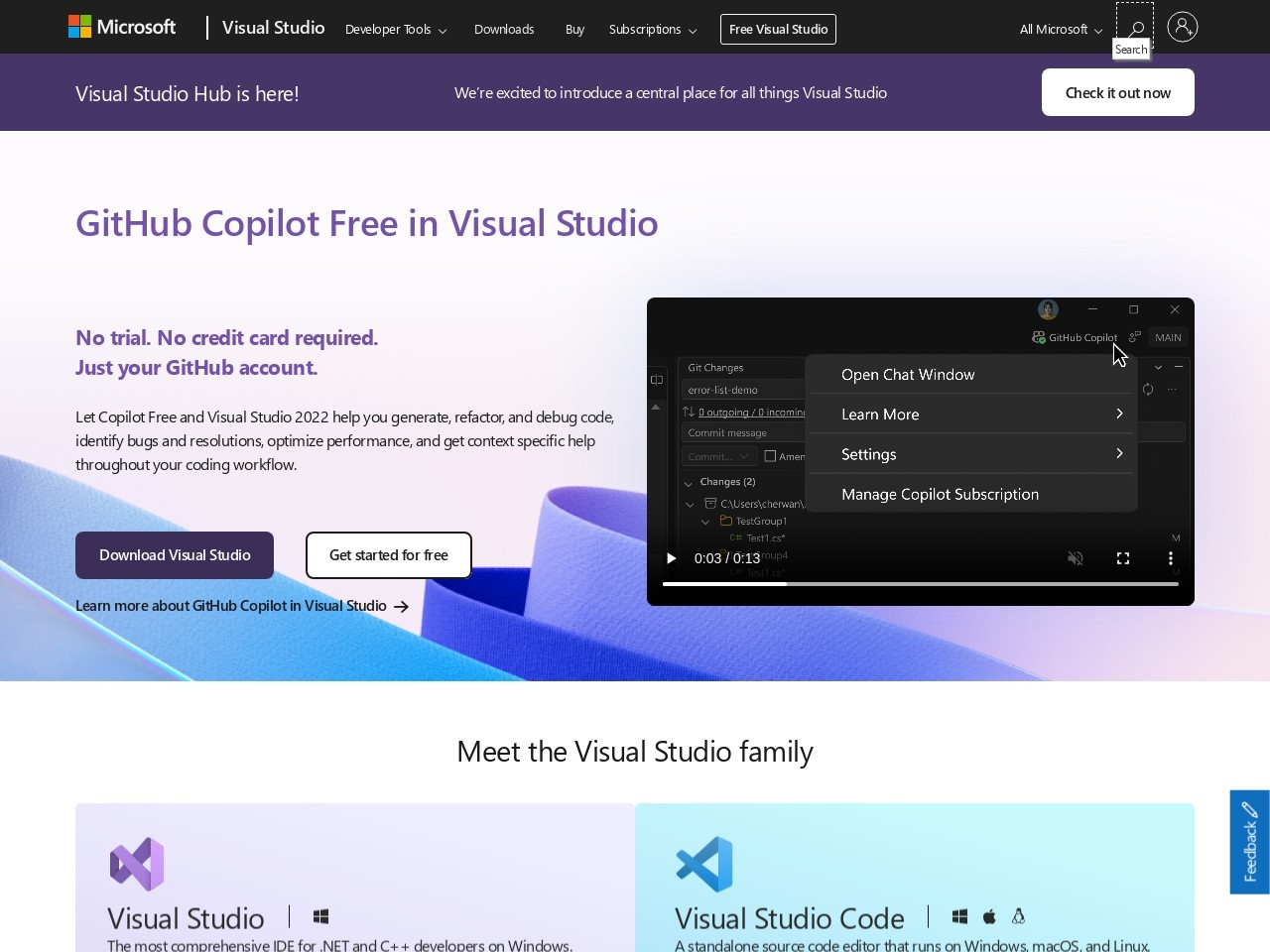The width and height of the screenshot is (1270, 952).
Task: Click the Download Visual Studio button
Action: (x=175, y=555)
